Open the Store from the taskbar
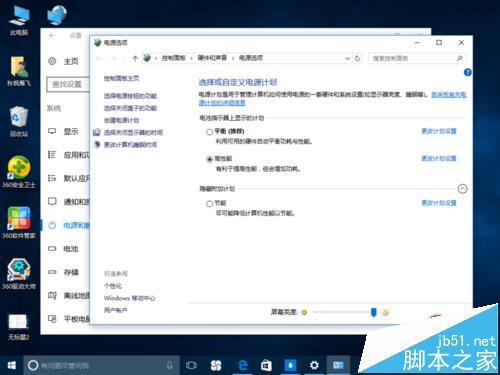Image resolution: width=500 pixels, height=375 pixels. point(266,365)
